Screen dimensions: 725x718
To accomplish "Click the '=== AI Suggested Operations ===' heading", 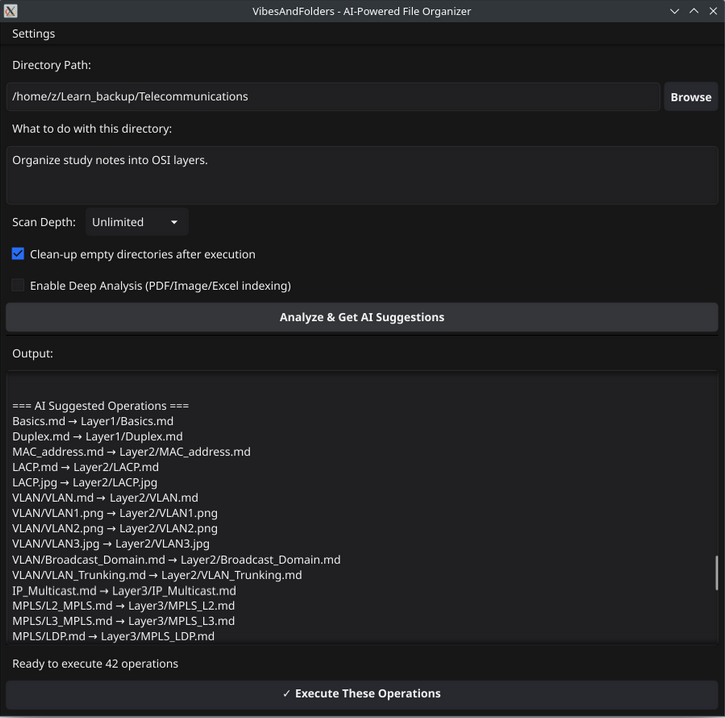I will [x=100, y=406].
